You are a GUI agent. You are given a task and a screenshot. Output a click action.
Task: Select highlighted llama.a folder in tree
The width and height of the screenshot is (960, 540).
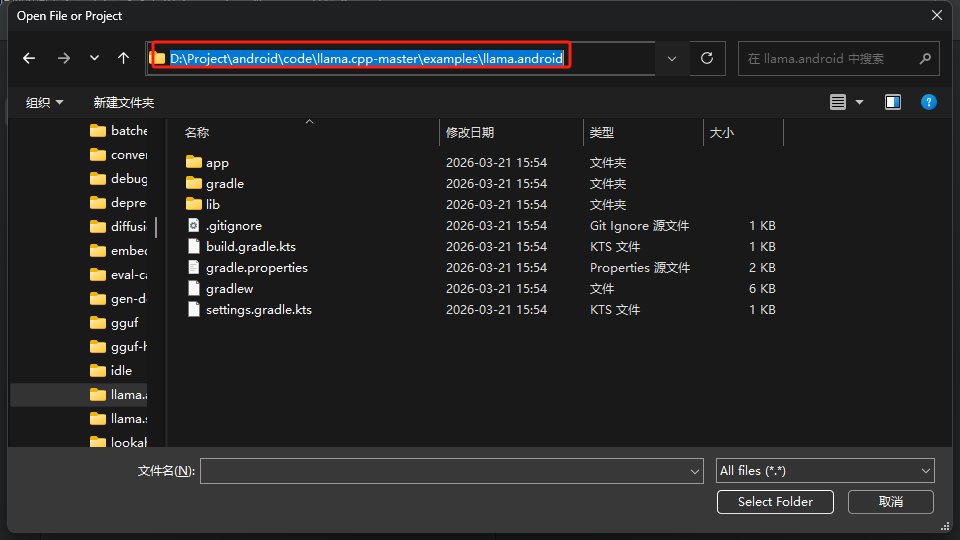coord(80,395)
